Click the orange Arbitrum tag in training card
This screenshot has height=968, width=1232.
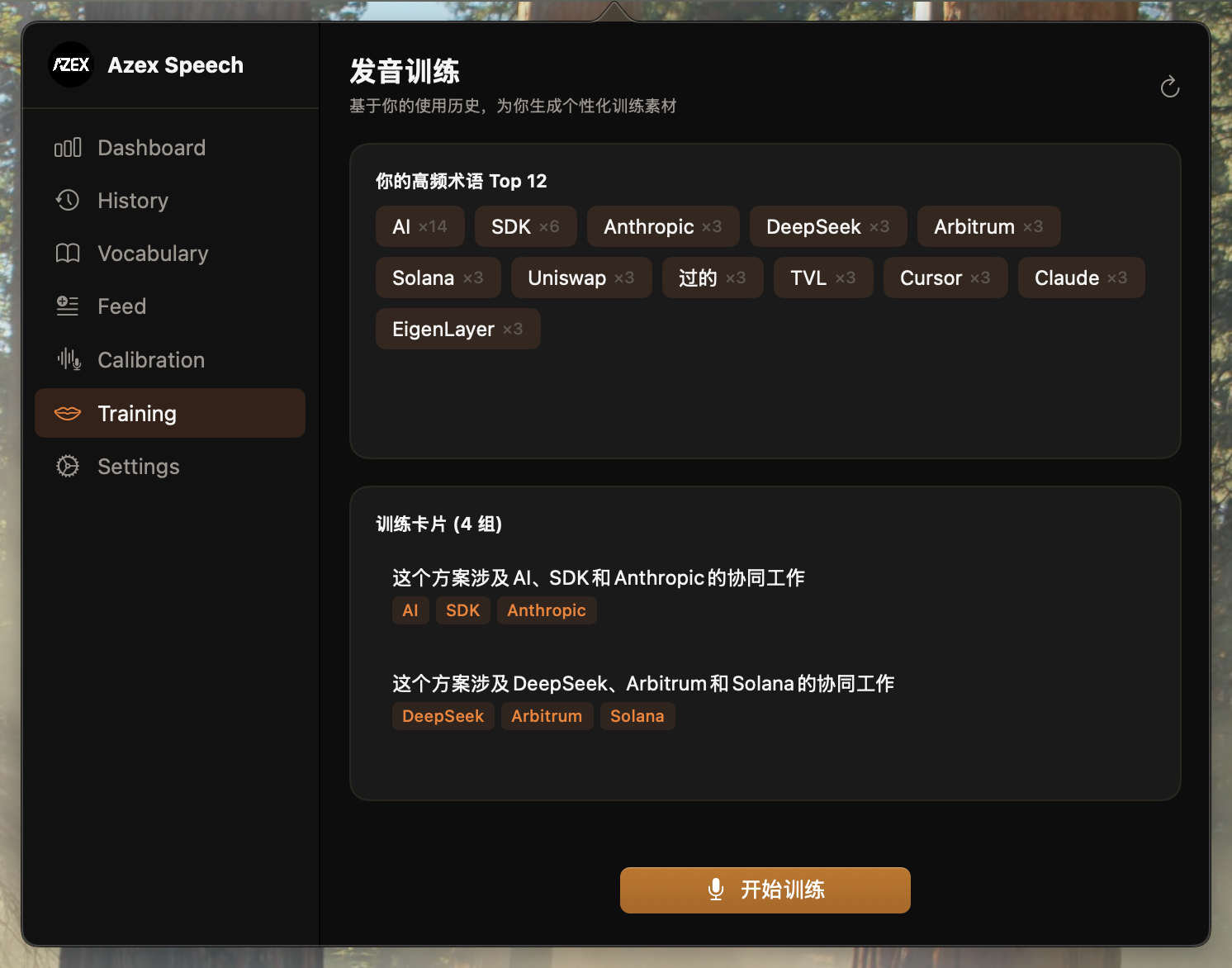point(547,716)
